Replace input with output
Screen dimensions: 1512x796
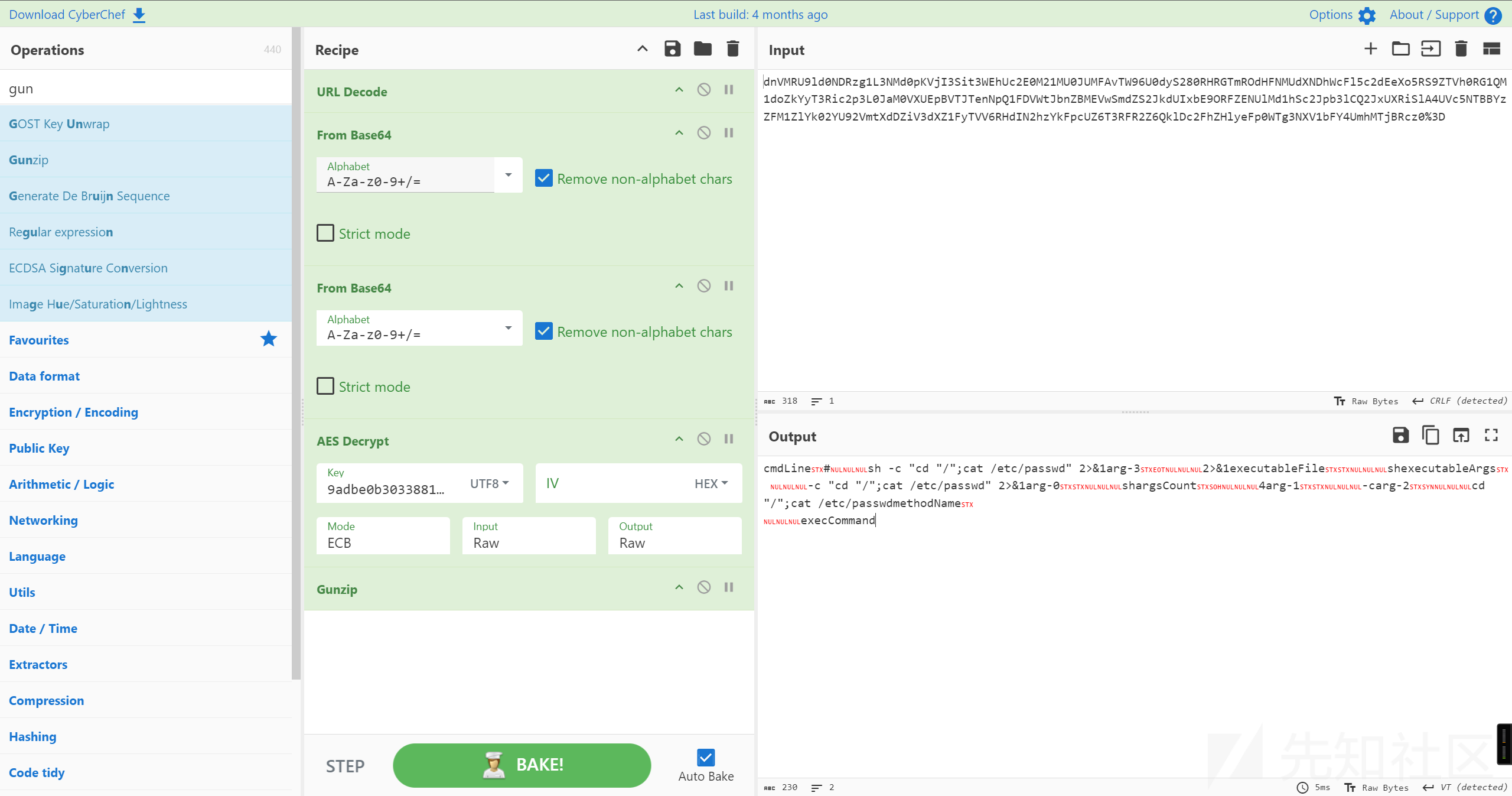coord(1461,436)
